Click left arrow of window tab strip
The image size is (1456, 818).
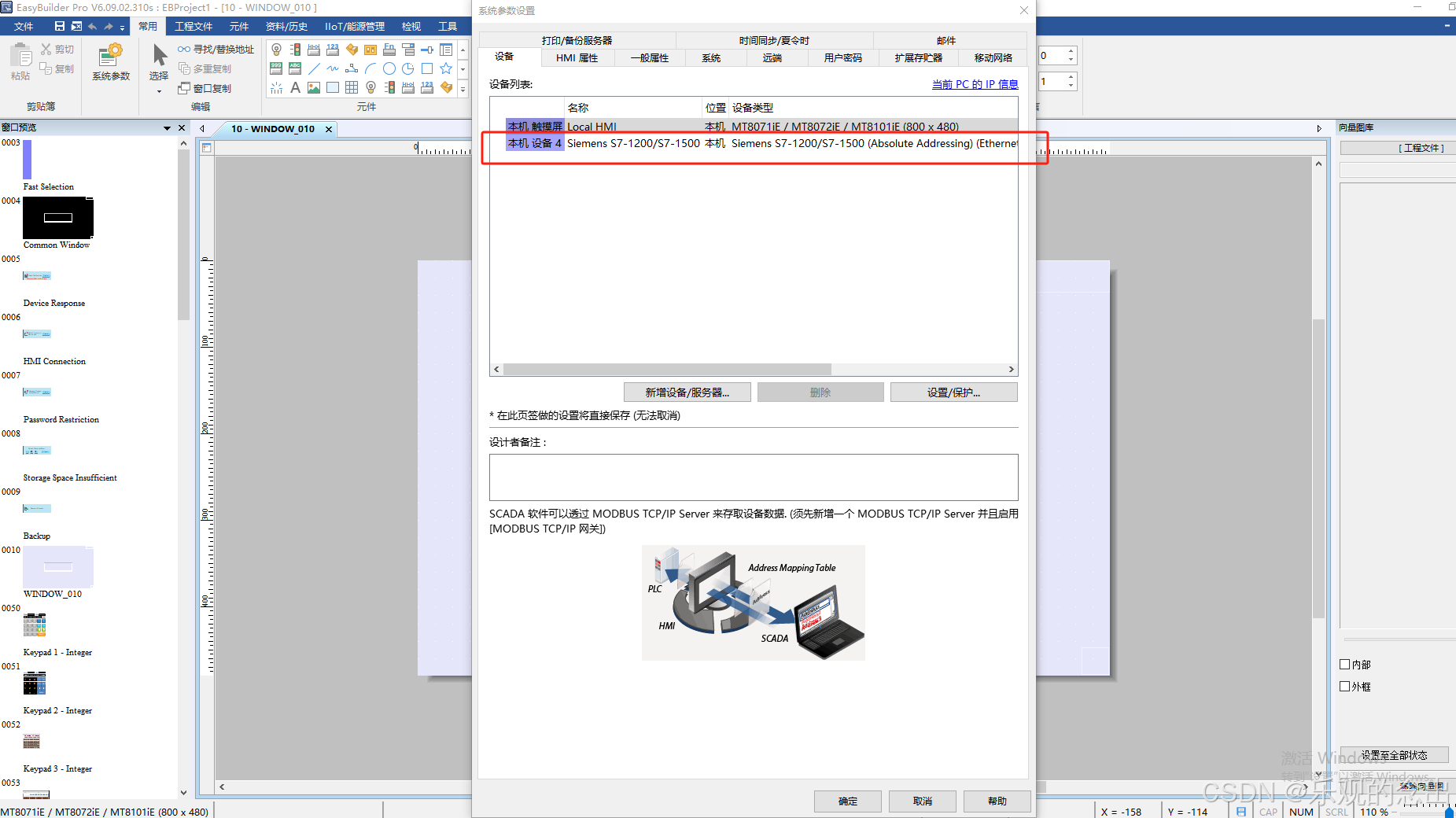click(x=203, y=128)
